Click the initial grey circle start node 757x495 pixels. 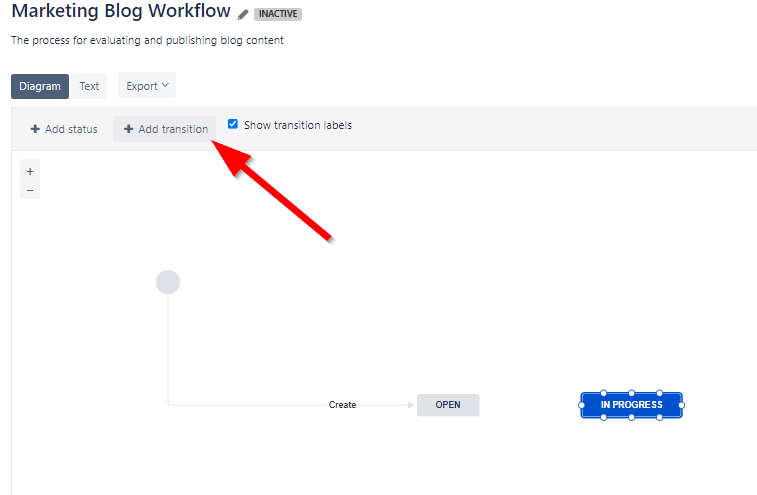(168, 282)
